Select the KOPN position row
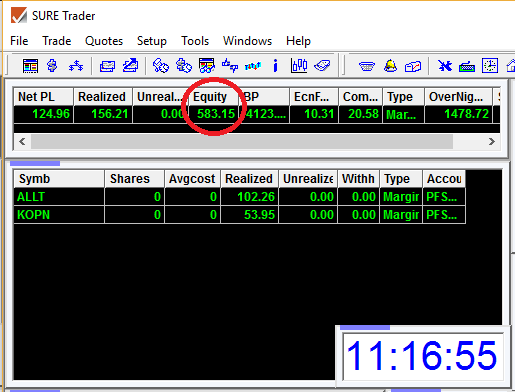 [239, 215]
